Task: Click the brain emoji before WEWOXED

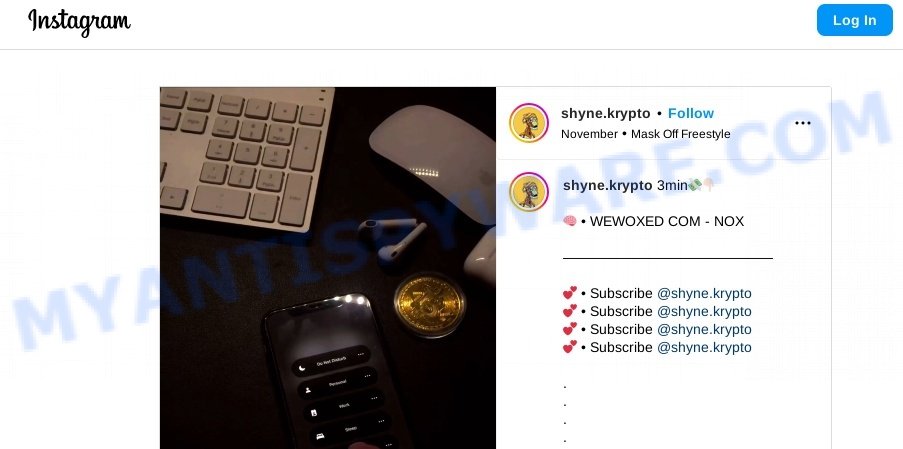Action: pos(570,221)
